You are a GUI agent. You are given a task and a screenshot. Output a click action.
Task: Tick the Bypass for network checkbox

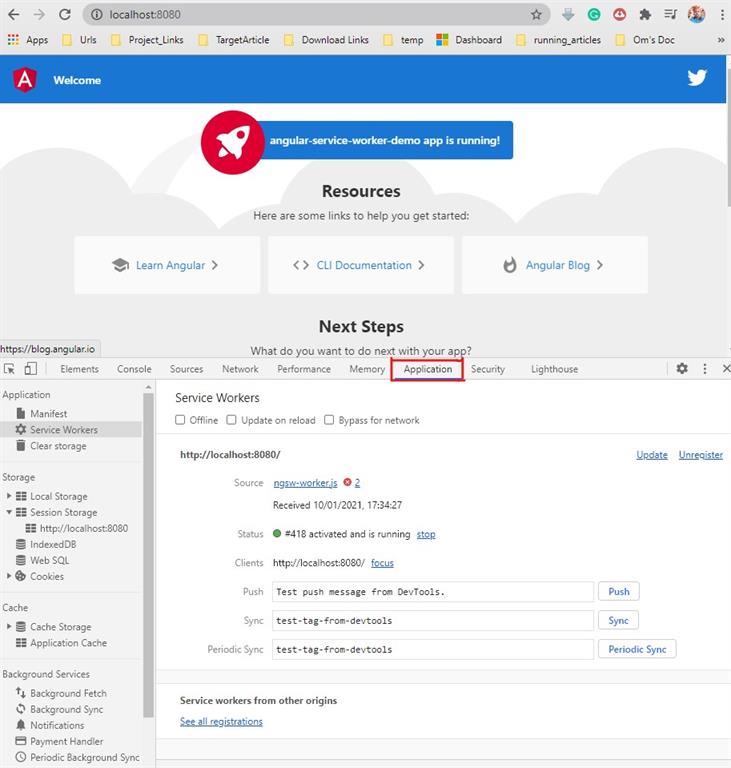pyautogui.click(x=329, y=420)
